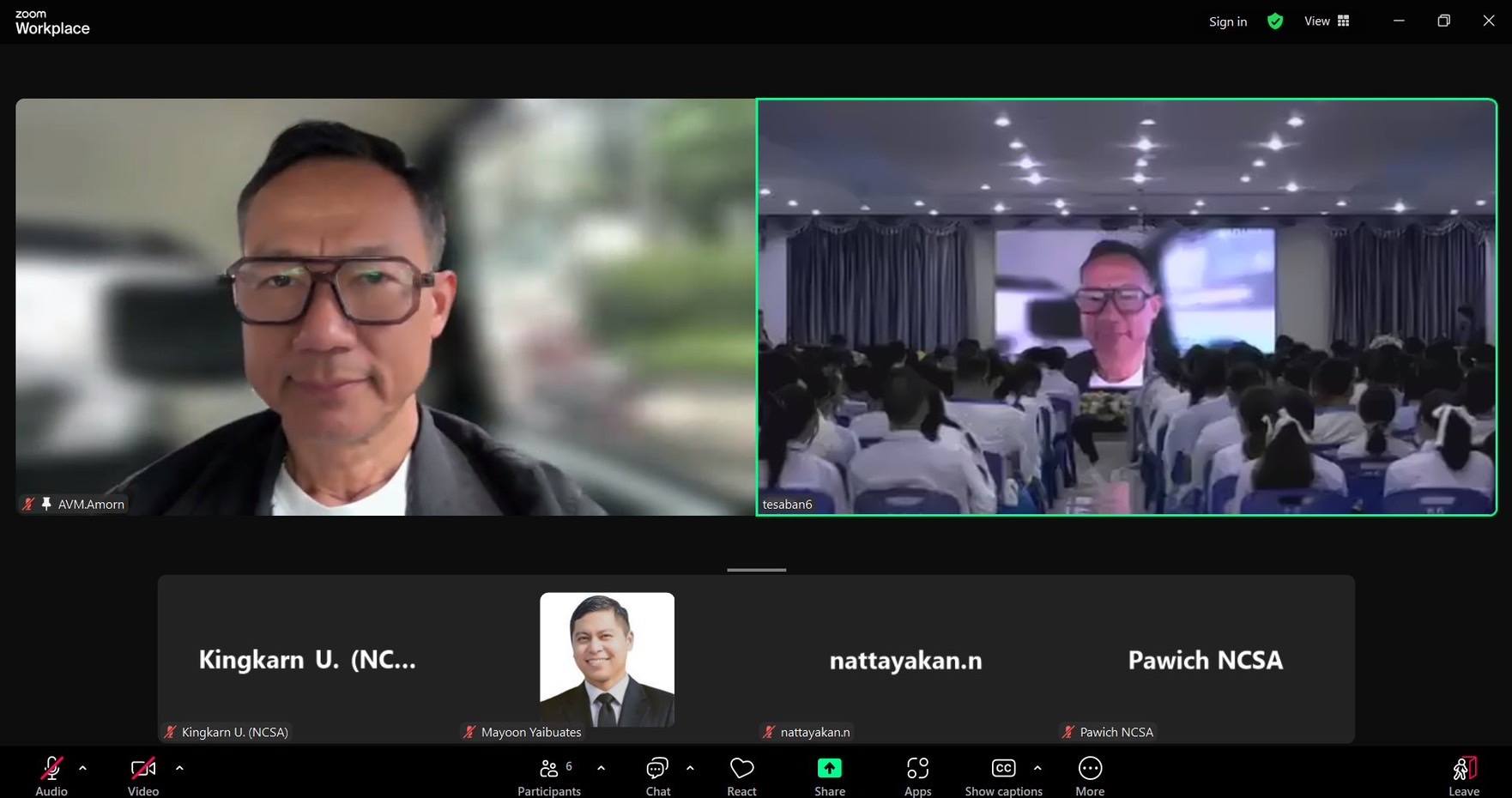
Task: Expand video options arrow next to Video
Action: point(179,768)
